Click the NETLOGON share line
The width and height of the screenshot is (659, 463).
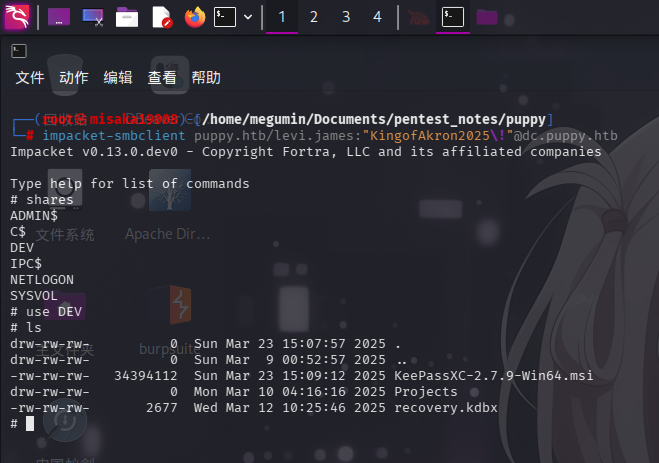(x=42, y=280)
